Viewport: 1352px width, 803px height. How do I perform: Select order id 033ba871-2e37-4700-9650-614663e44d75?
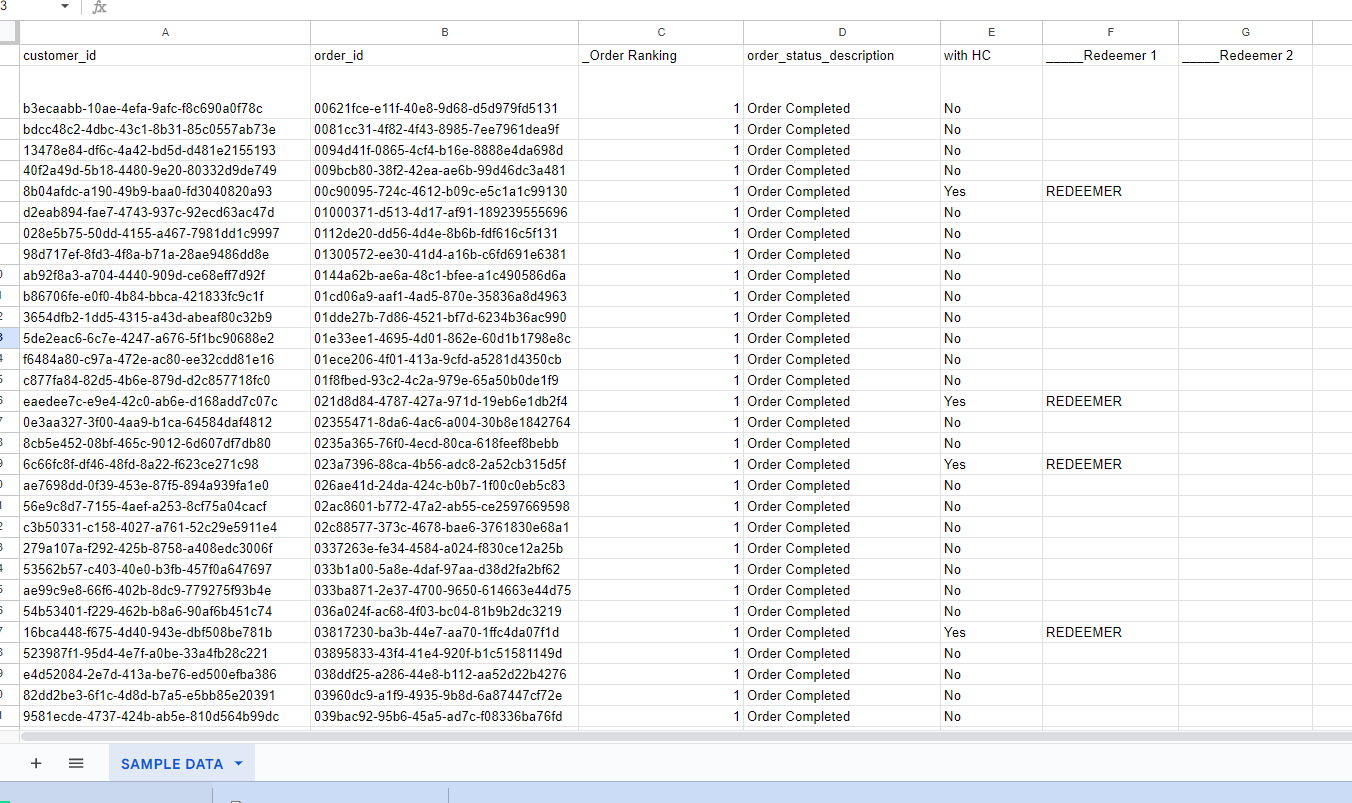pyautogui.click(x=444, y=590)
